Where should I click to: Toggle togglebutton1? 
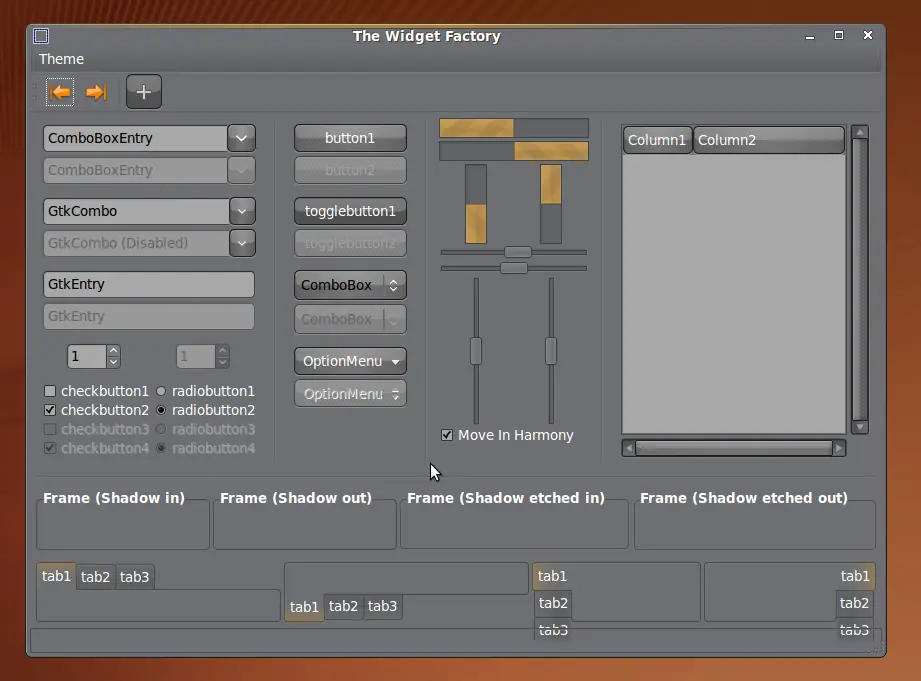coord(350,211)
